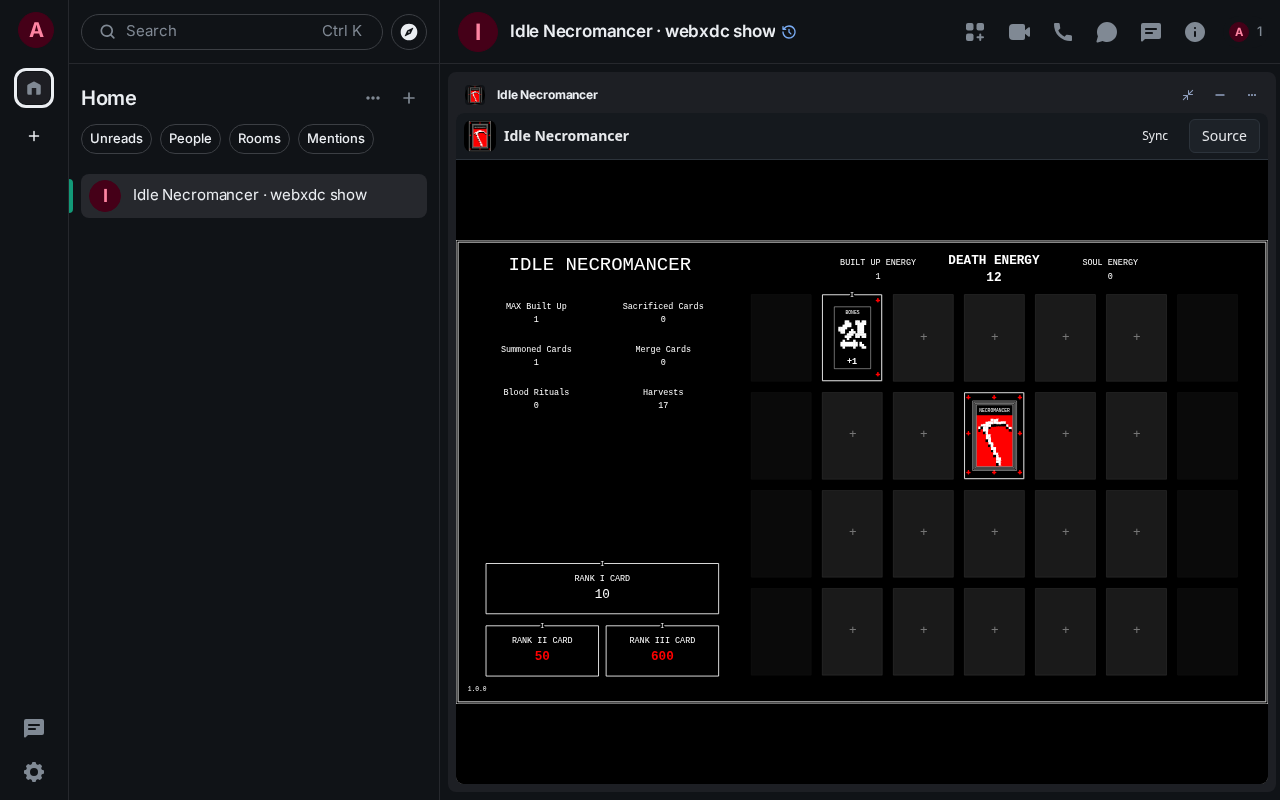Filter chats by Unreads
The width and height of the screenshot is (1280, 800).
(116, 139)
